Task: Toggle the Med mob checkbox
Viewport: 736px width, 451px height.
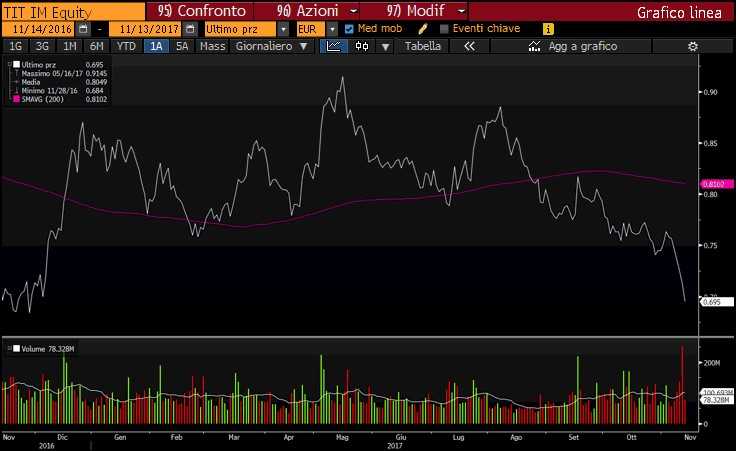Action: click(x=349, y=29)
